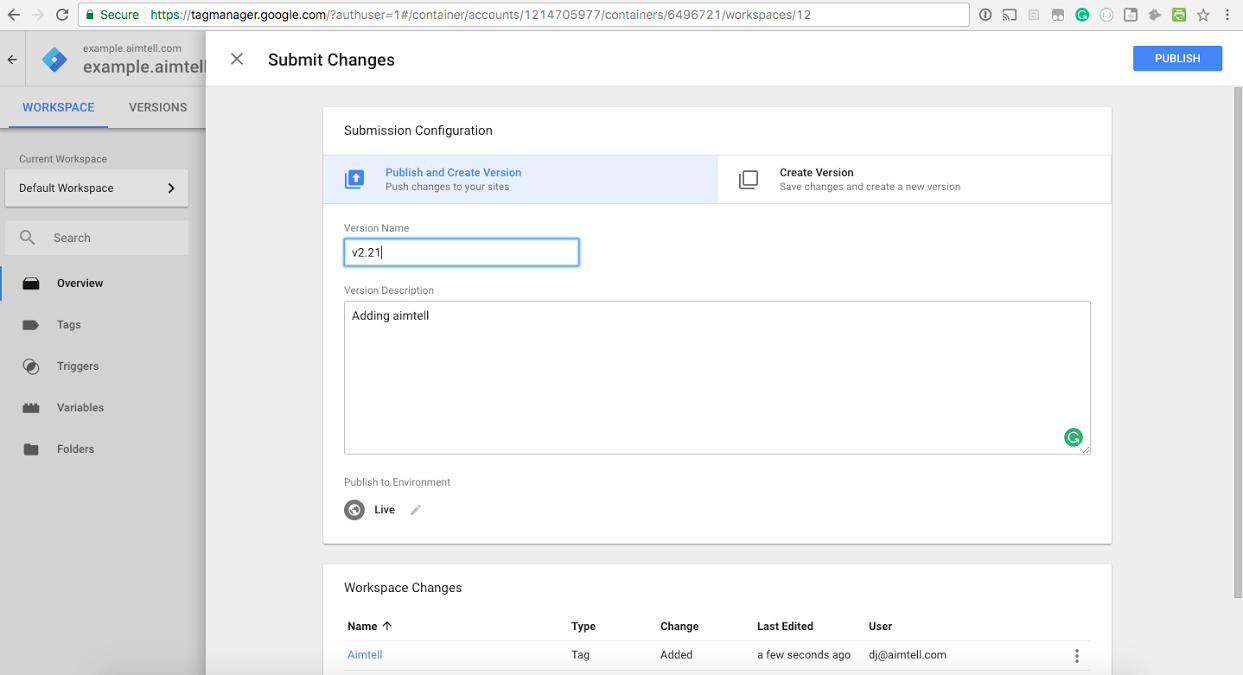Click the Version Name input field

tap(461, 253)
